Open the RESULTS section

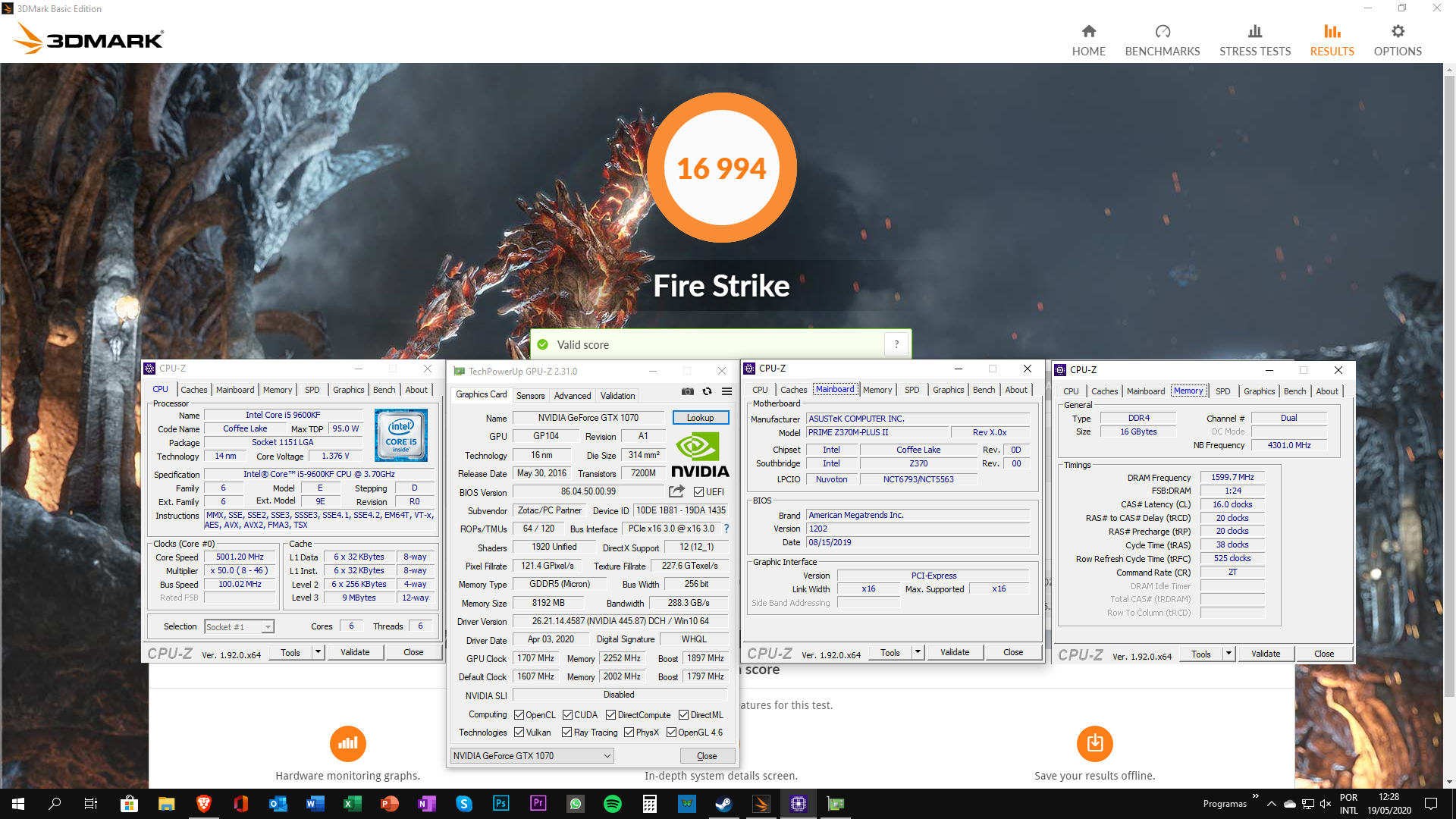1332,40
